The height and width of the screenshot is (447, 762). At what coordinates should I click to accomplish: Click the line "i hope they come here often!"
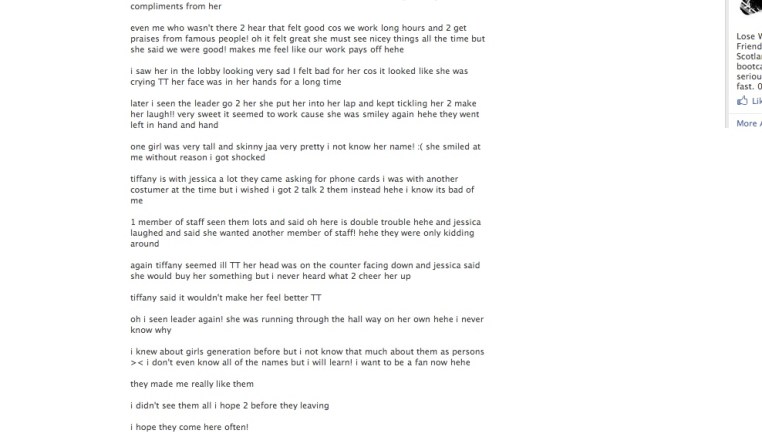click(x=189, y=427)
